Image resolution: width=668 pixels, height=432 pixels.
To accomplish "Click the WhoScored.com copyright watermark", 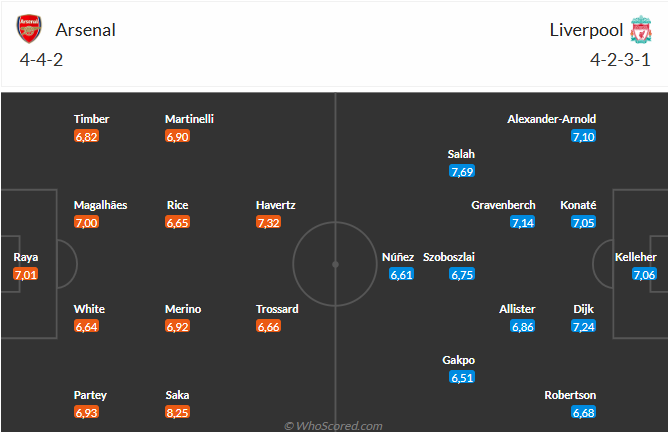I will point(333,425).
